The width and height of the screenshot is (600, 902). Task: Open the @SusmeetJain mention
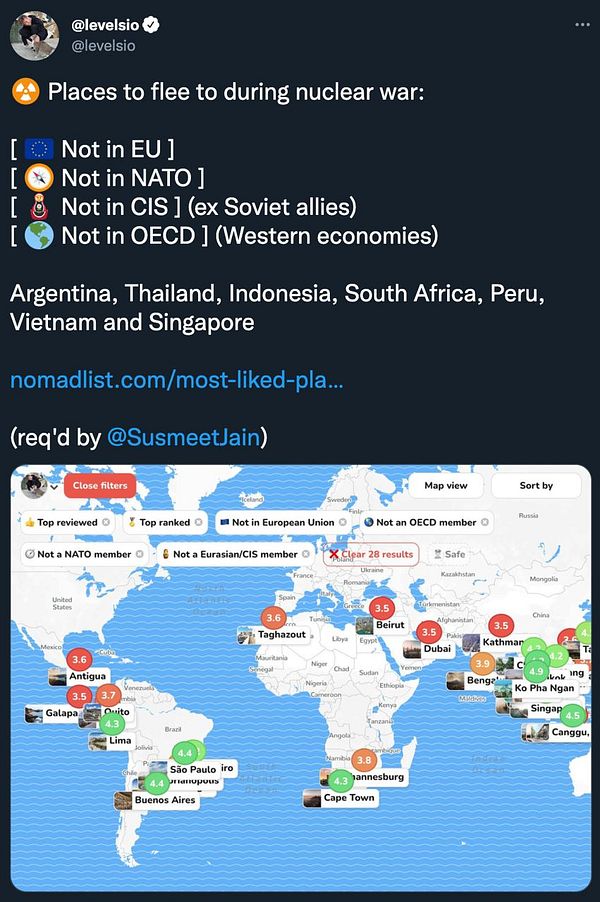point(184,437)
